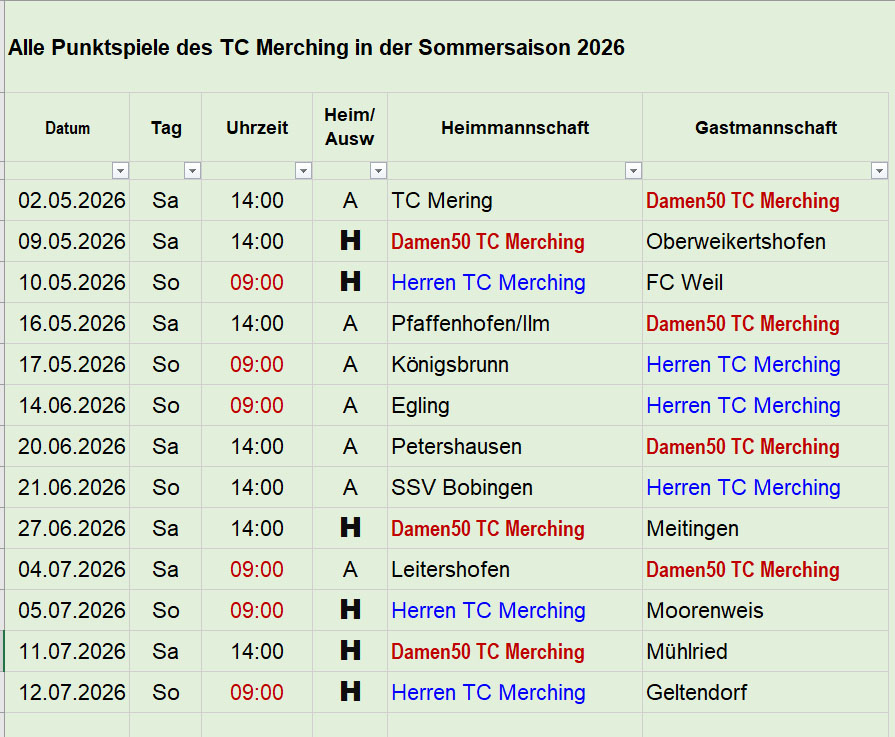
Task: Expand the Uhrzeit filter arrow
Action: coord(303,171)
